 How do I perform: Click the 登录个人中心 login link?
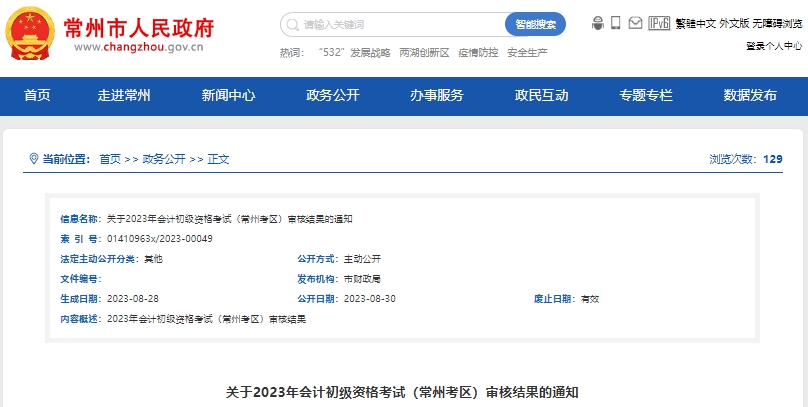773,45
